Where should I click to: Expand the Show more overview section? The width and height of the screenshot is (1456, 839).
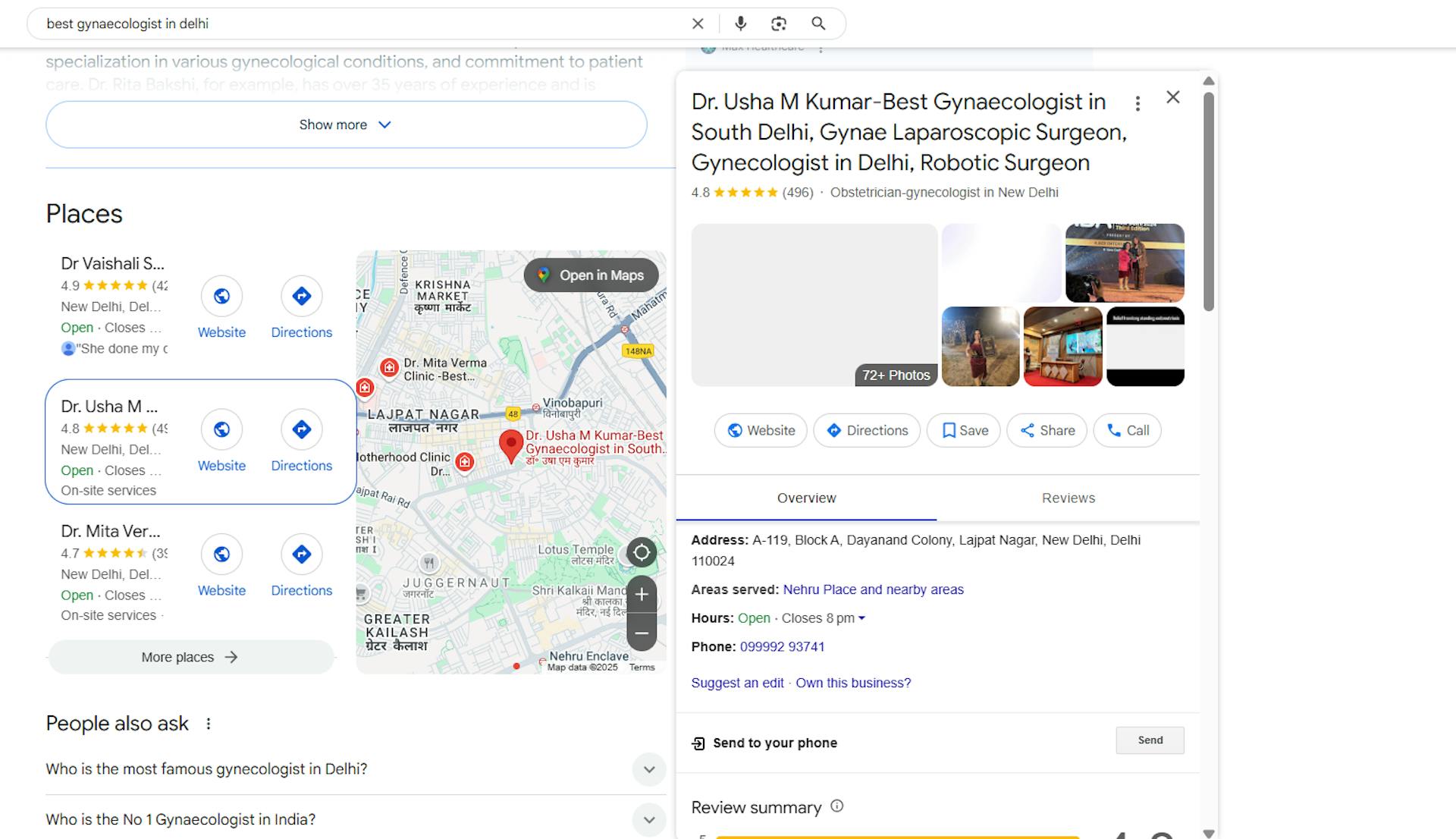pyautogui.click(x=346, y=124)
